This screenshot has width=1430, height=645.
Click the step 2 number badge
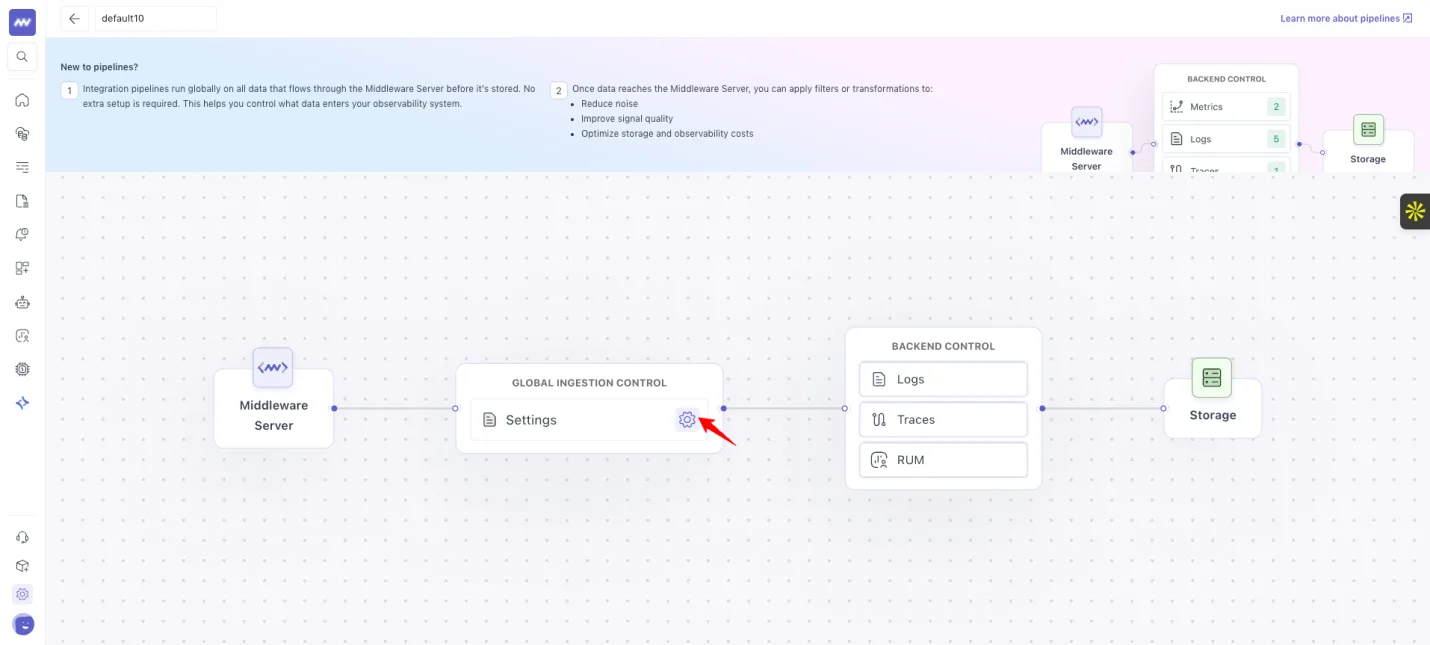558,91
